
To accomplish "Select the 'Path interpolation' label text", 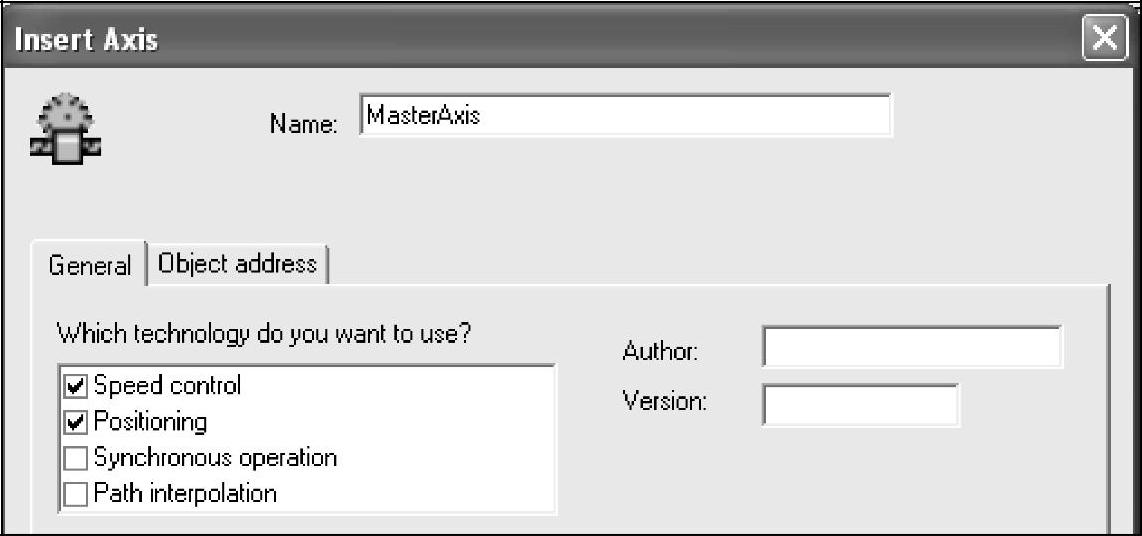I will tap(185, 494).
